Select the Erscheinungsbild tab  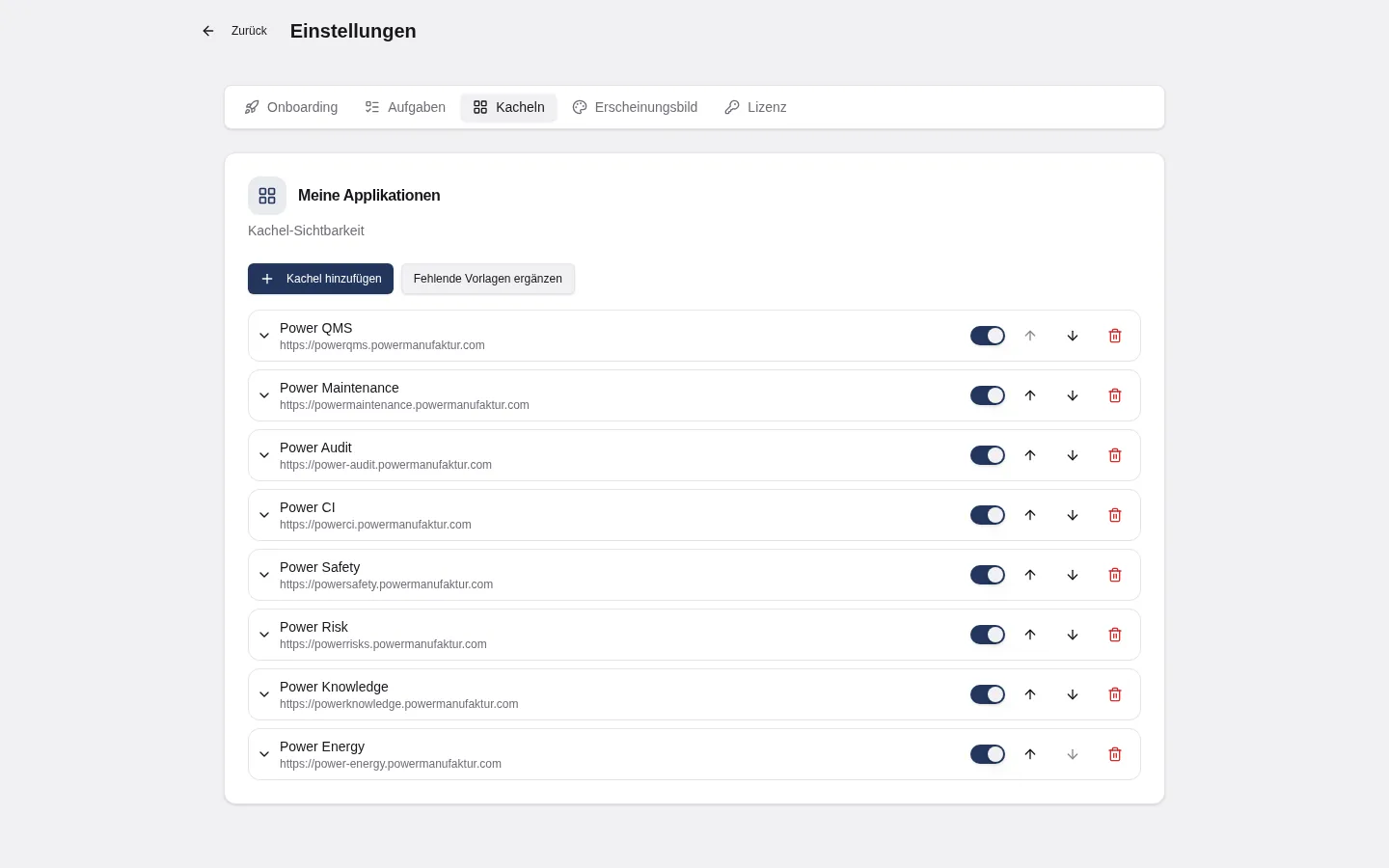click(635, 107)
